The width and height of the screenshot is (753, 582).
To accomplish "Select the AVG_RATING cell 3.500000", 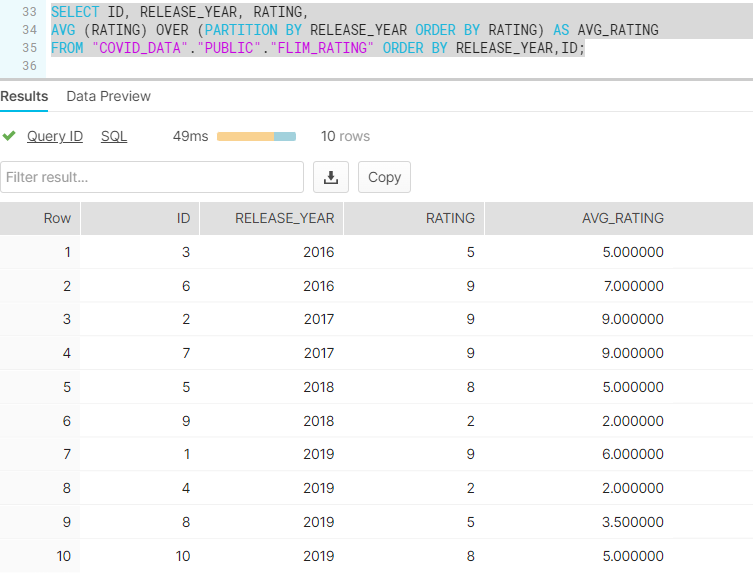I will point(633,522).
